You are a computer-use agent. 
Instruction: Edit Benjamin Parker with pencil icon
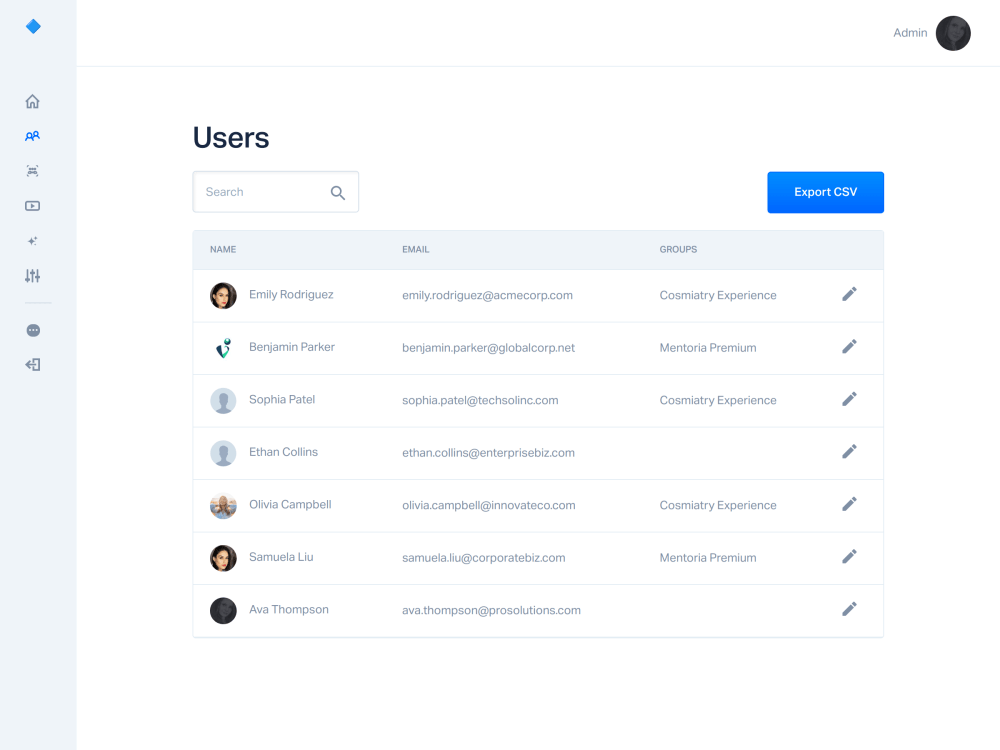849,346
